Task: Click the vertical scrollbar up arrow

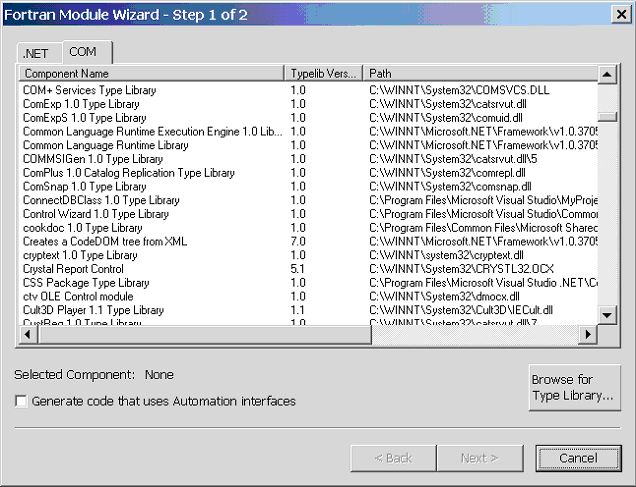Action: [607, 75]
